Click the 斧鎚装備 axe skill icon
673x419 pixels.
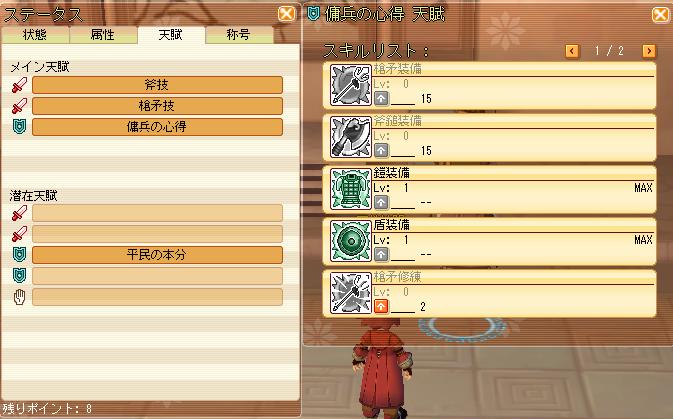click(351, 137)
